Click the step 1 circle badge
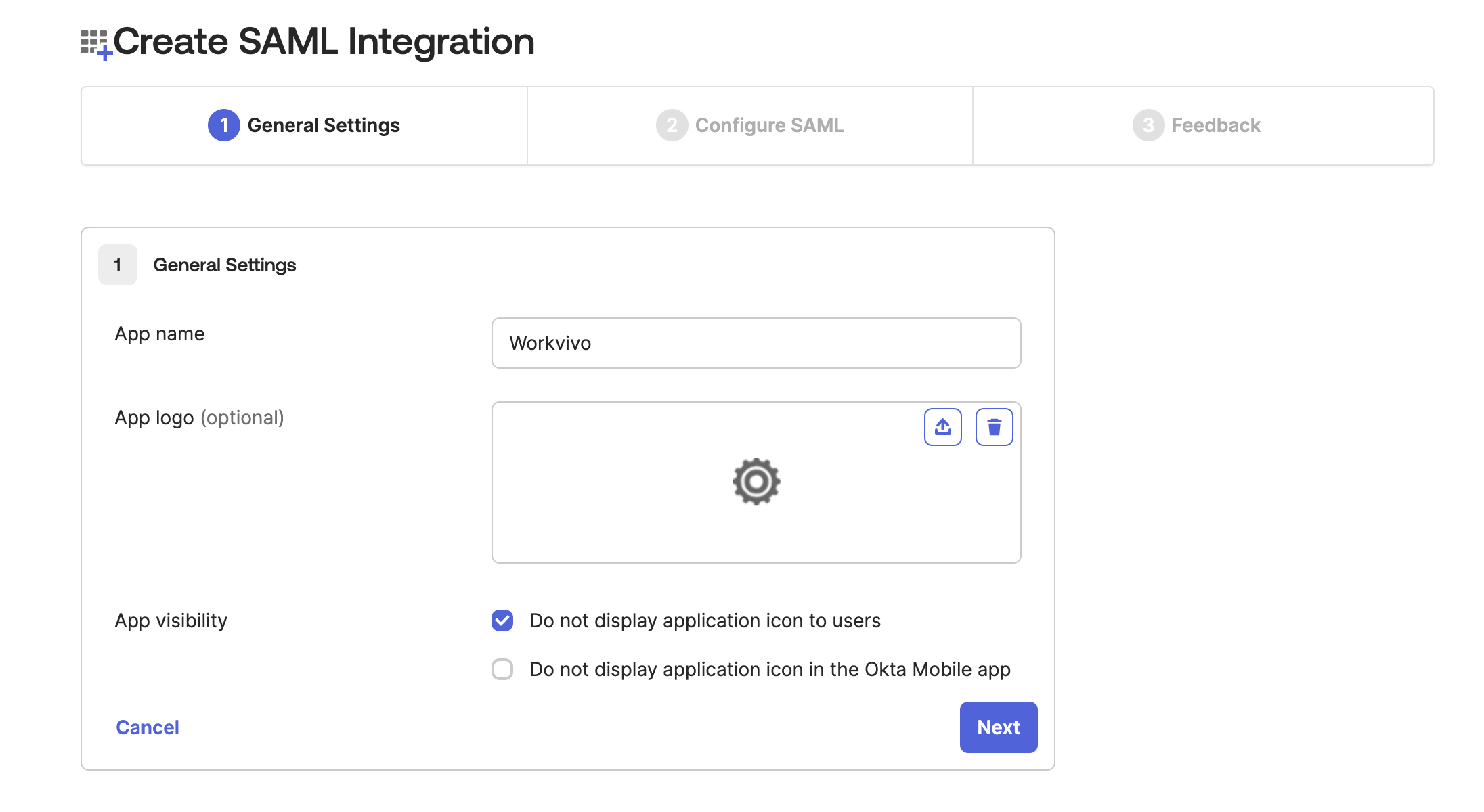The width and height of the screenshot is (1484, 812). [x=224, y=126]
